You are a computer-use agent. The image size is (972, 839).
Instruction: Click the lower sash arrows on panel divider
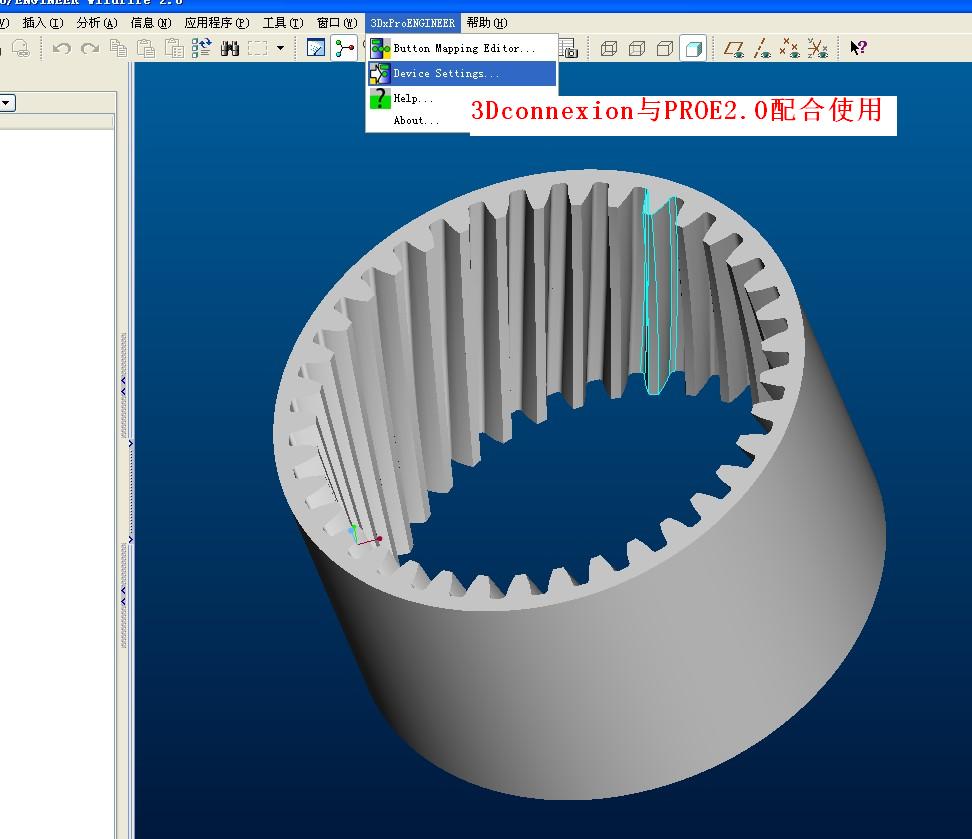pyautogui.click(x=123, y=595)
